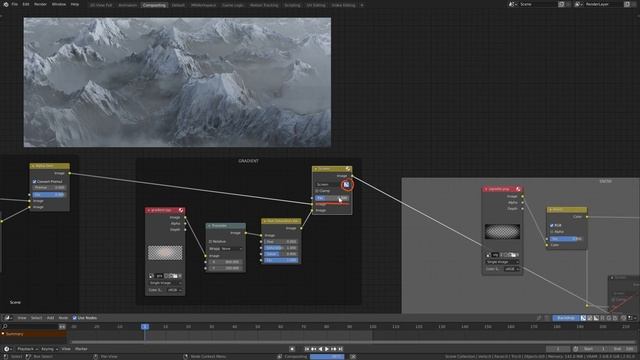The width and height of the screenshot is (640, 360).
Task: Toggle the auto keying record button
Action: pyautogui.click(x=292, y=349)
